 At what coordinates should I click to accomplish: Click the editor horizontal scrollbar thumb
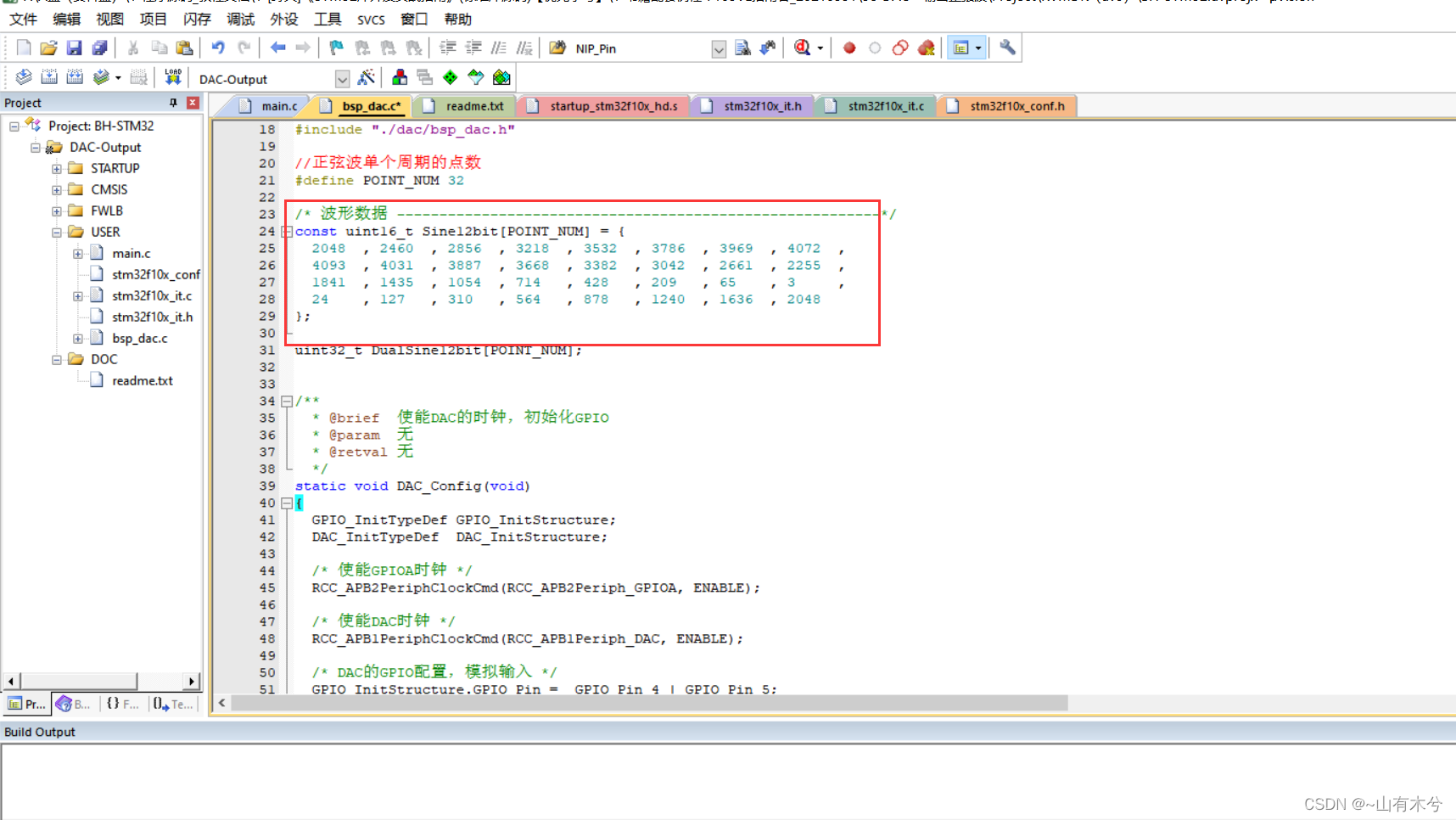pos(649,703)
